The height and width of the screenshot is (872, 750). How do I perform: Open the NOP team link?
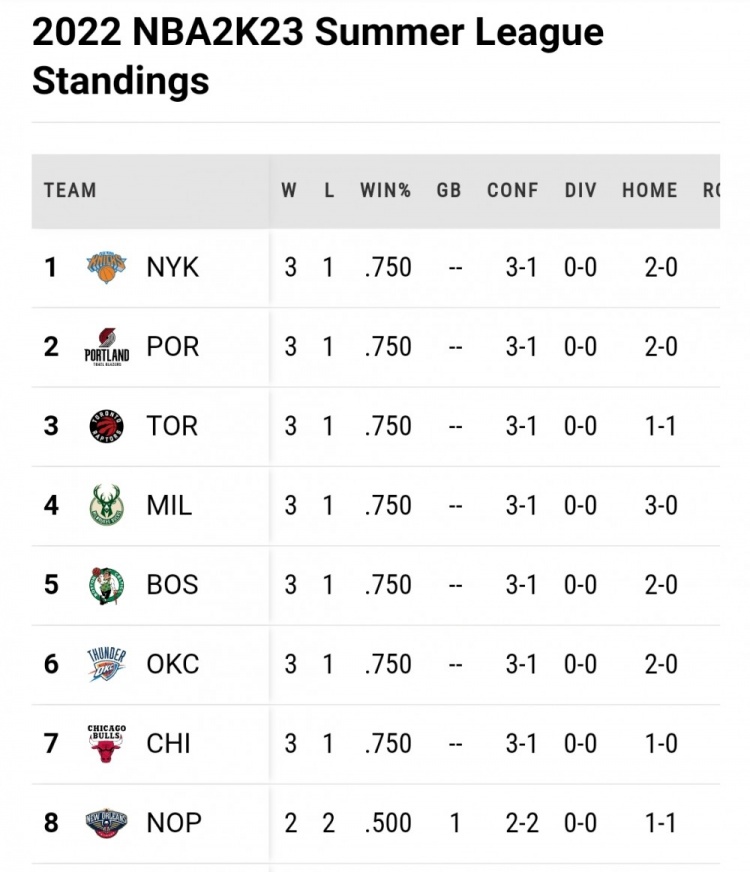pyautogui.click(x=174, y=823)
